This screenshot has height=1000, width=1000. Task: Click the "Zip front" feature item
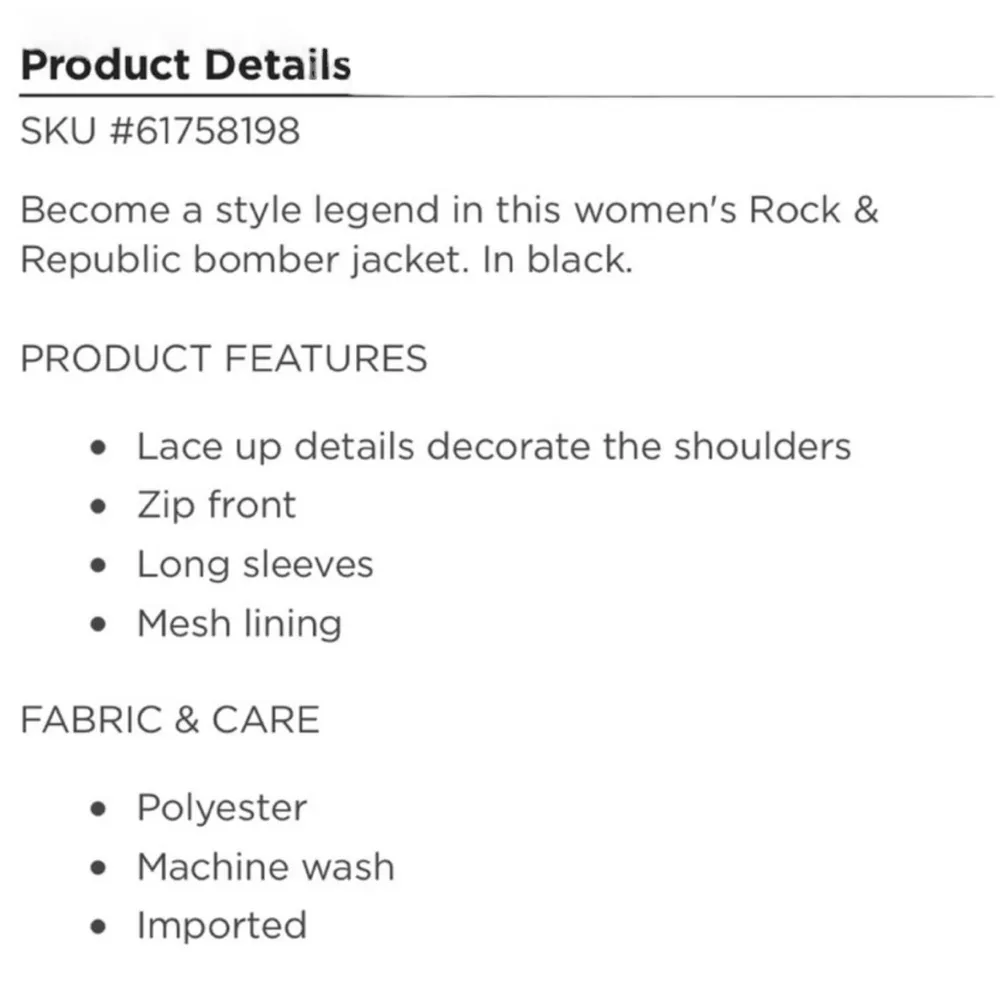[x=216, y=505]
